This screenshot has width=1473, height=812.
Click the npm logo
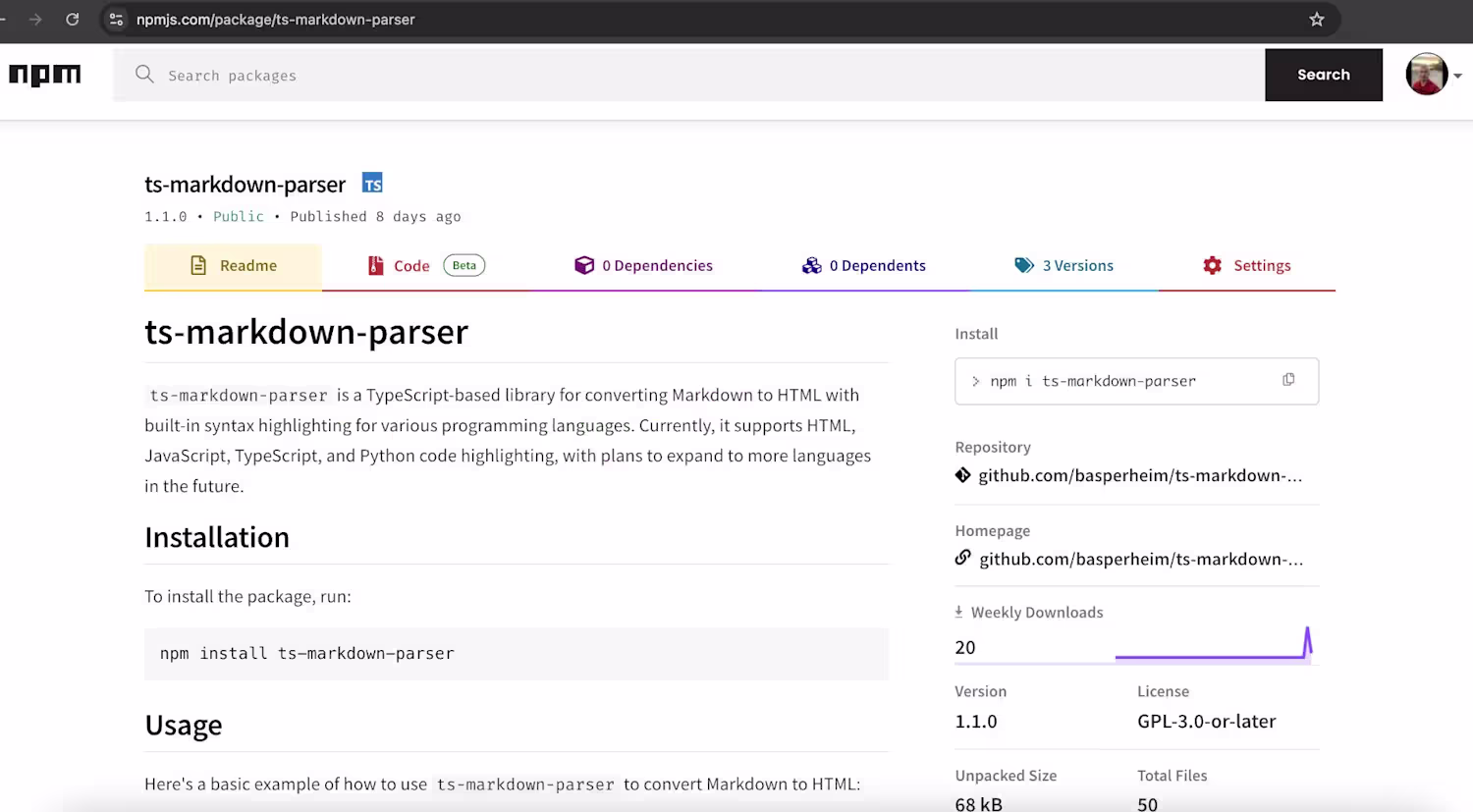click(45, 75)
